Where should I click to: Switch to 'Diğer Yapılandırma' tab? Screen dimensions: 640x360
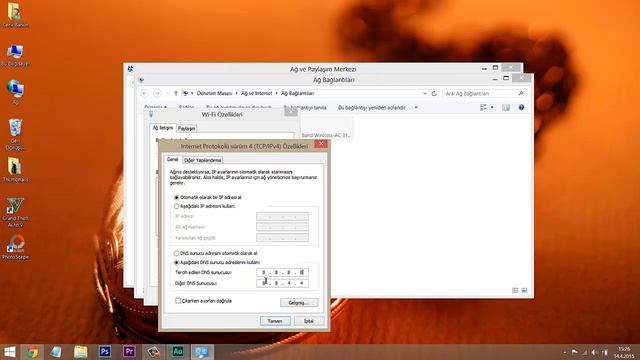click(x=202, y=160)
